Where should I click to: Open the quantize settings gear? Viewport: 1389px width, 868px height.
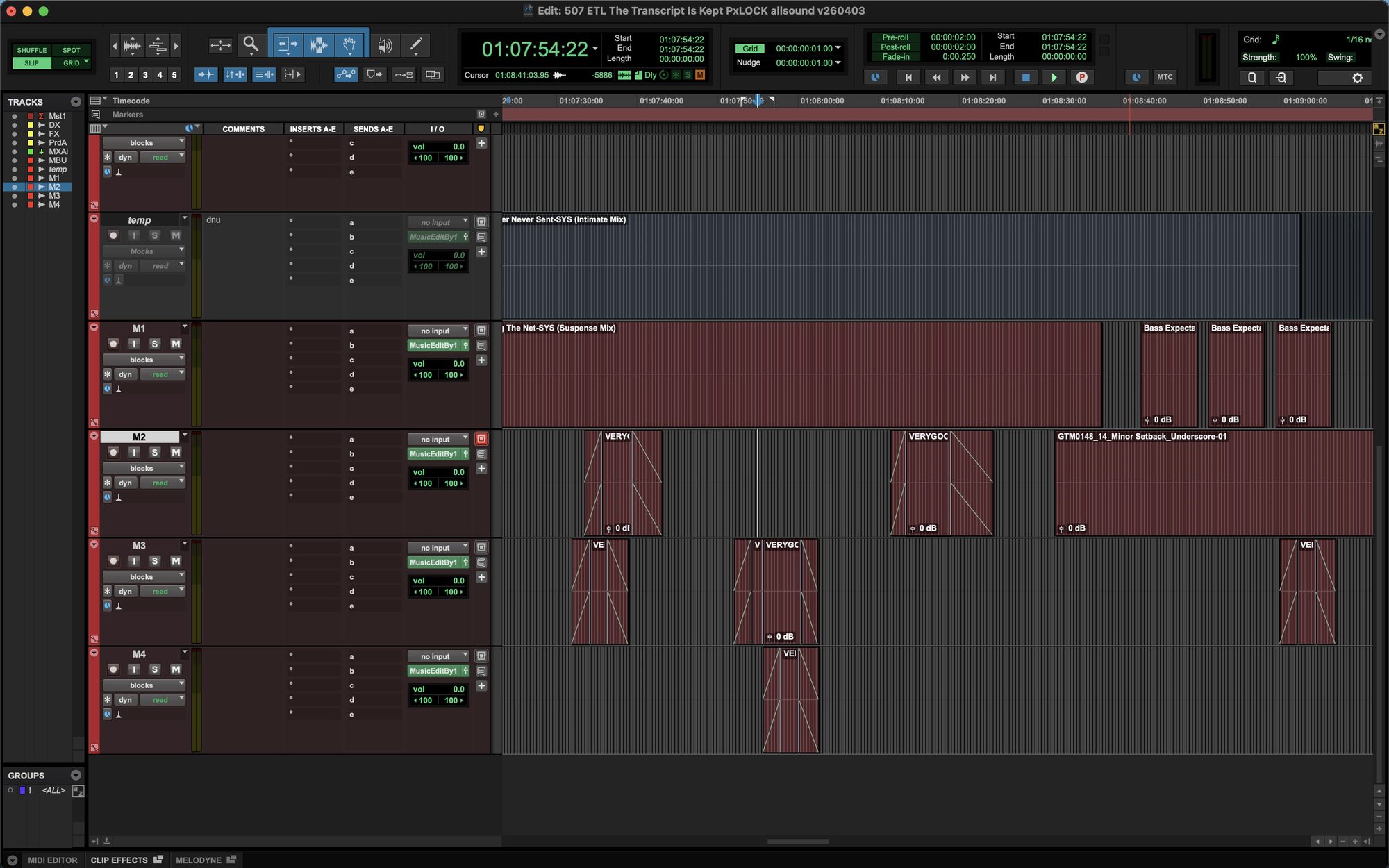(x=1357, y=78)
